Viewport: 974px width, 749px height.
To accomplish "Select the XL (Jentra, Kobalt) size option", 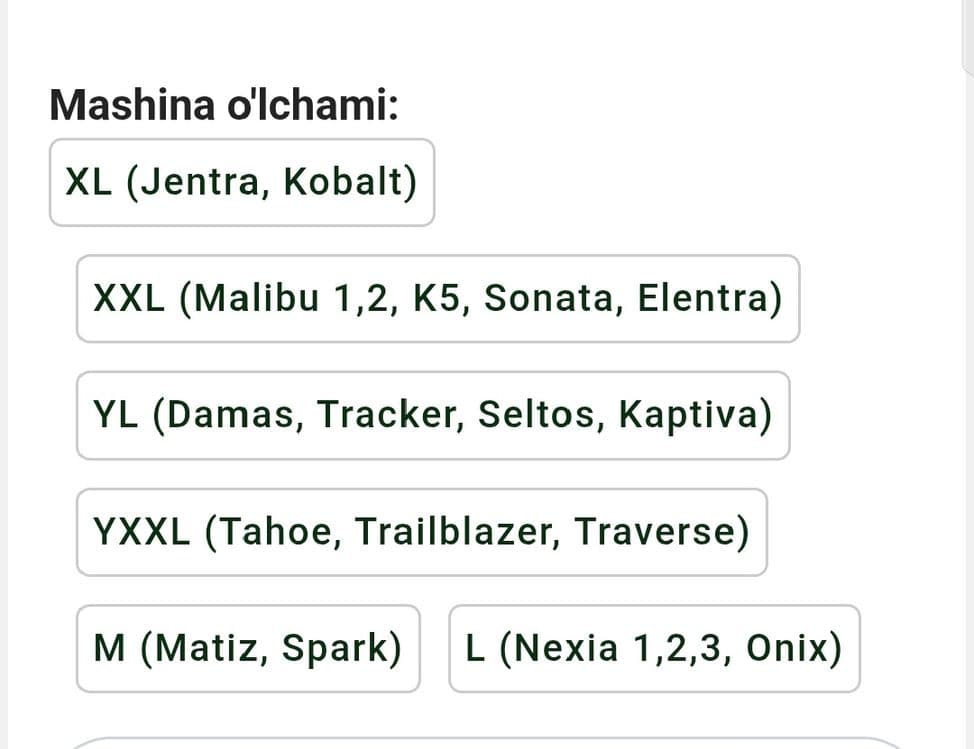I will 242,183.
